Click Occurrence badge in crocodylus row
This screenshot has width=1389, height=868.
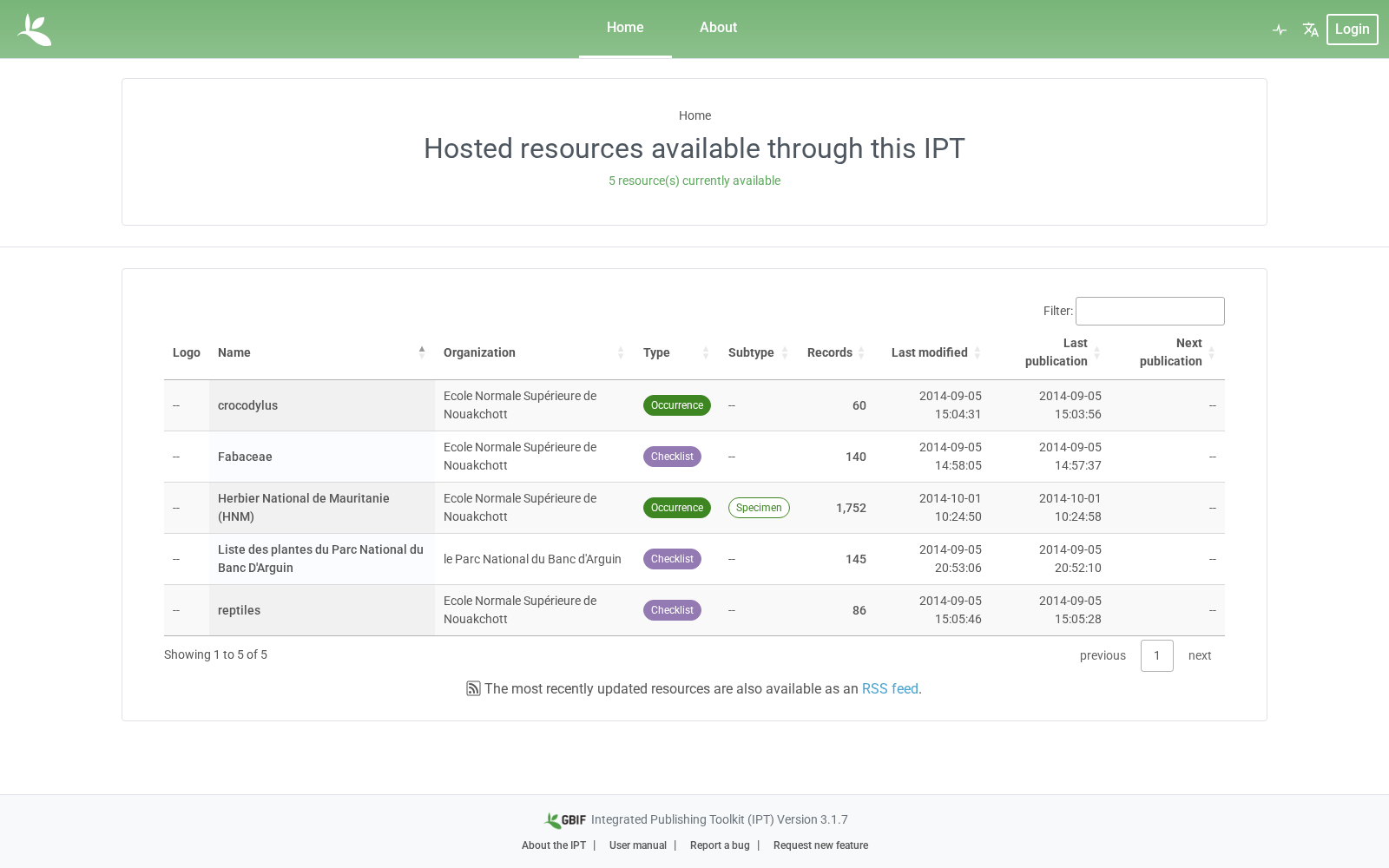[677, 405]
